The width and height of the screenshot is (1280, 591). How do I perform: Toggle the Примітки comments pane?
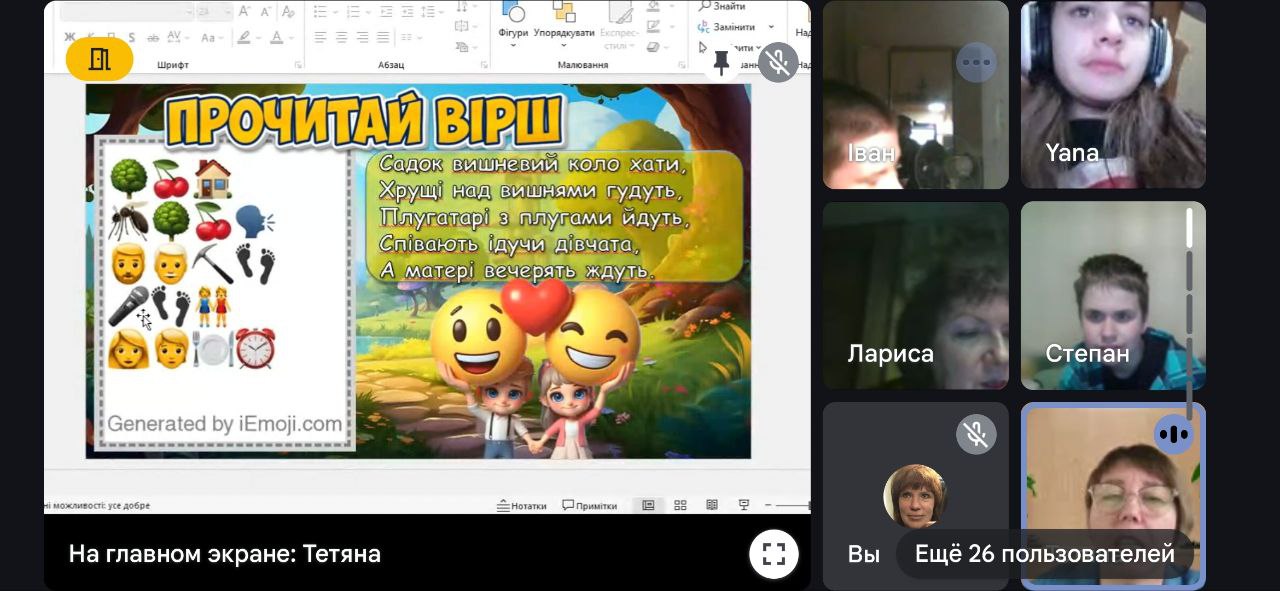click(x=589, y=505)
